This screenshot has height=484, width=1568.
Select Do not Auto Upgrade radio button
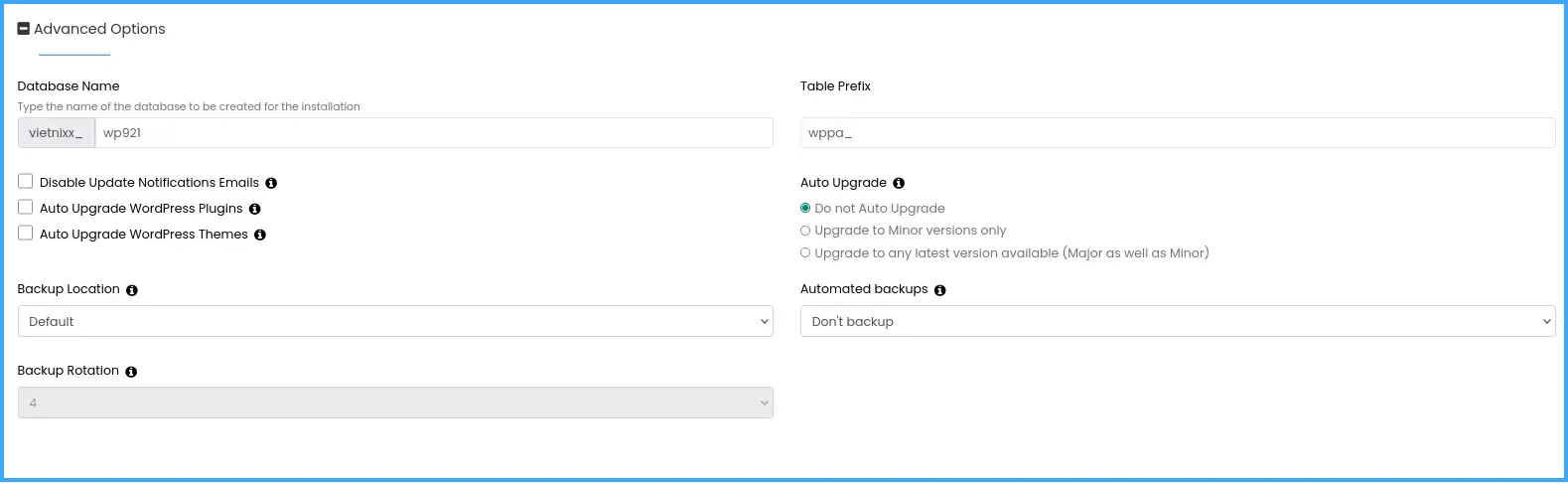point(805,208)
